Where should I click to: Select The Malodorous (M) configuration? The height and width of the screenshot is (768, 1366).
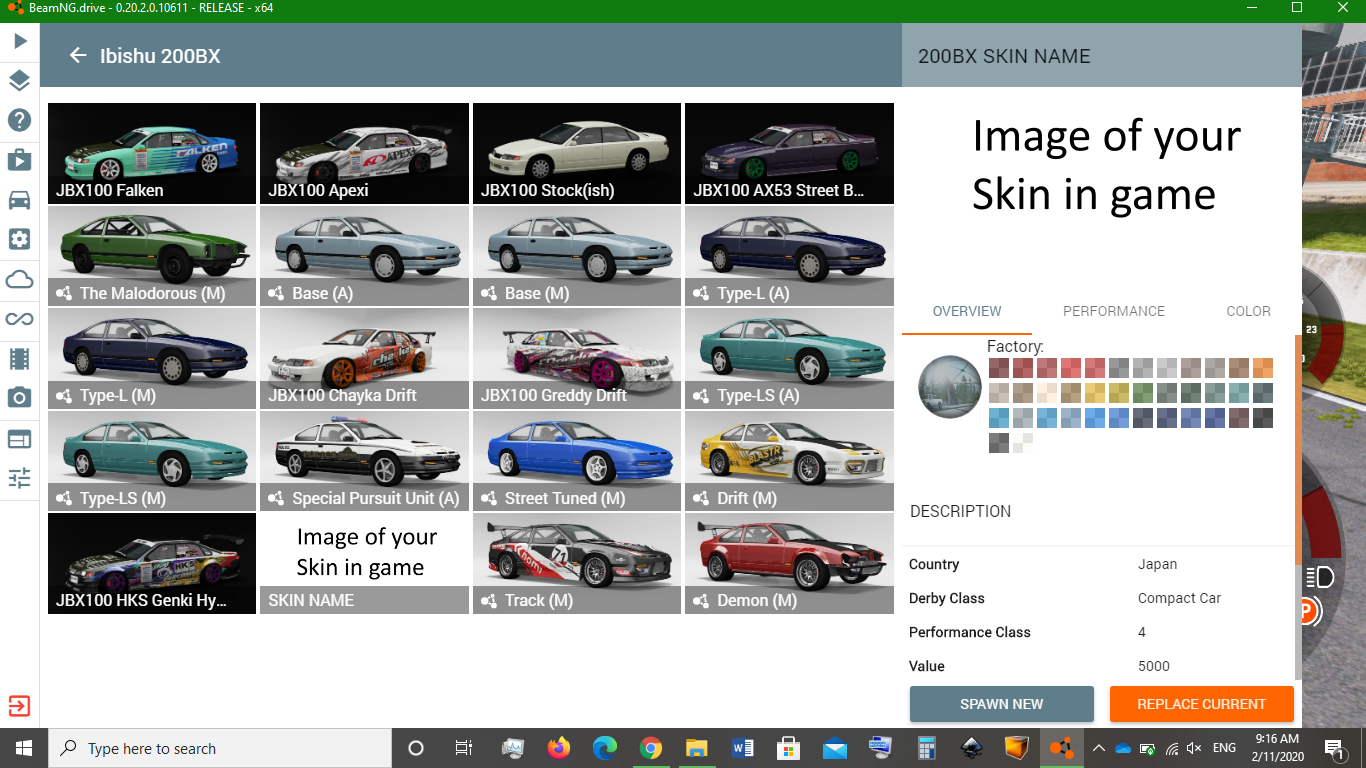[152, 256]
